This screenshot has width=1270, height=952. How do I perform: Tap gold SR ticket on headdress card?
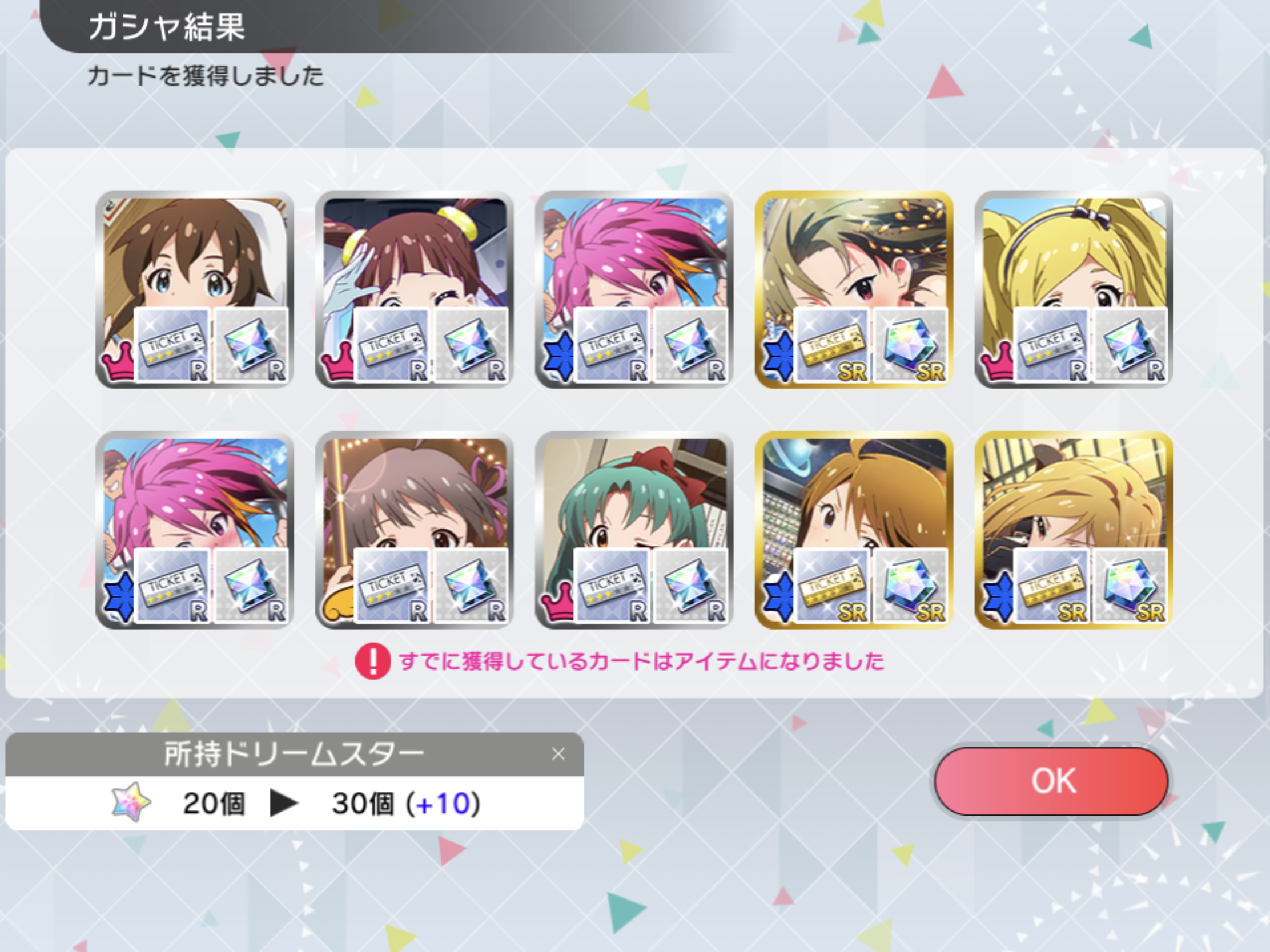pyautogui.click(x=831, y=345)
